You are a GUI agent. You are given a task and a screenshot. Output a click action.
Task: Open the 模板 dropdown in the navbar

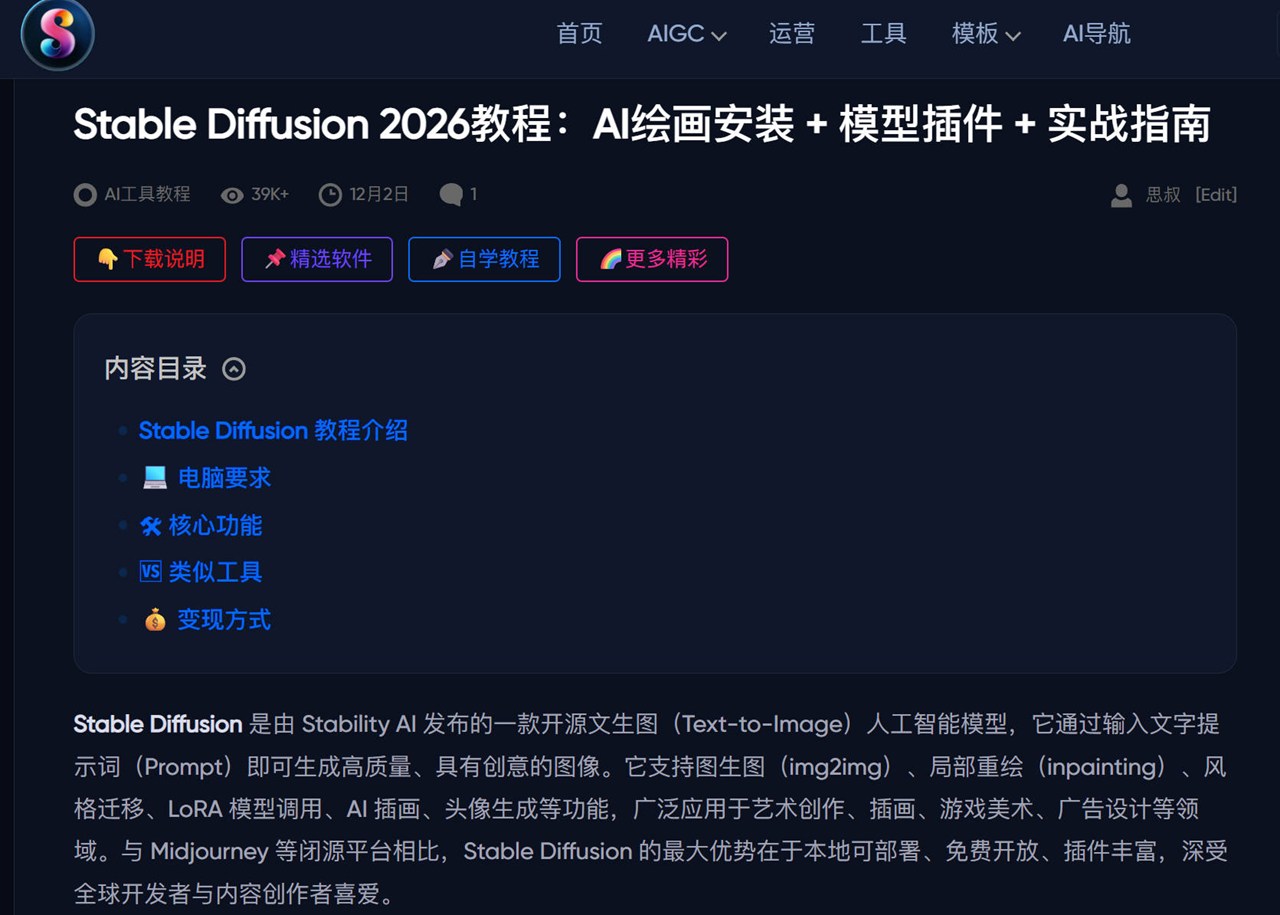click(x=985, y=34)
